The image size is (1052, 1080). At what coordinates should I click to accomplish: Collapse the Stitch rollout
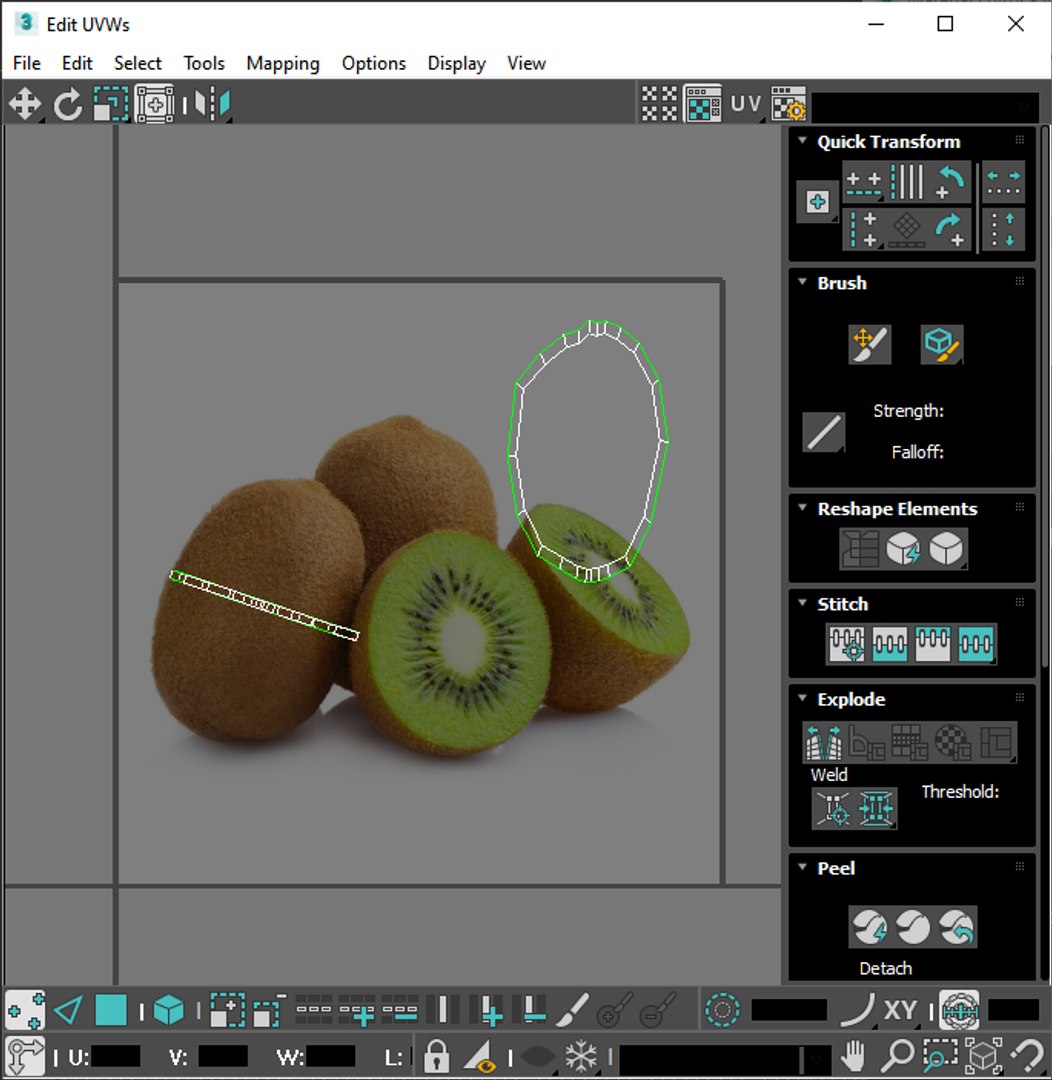point(803,603)
